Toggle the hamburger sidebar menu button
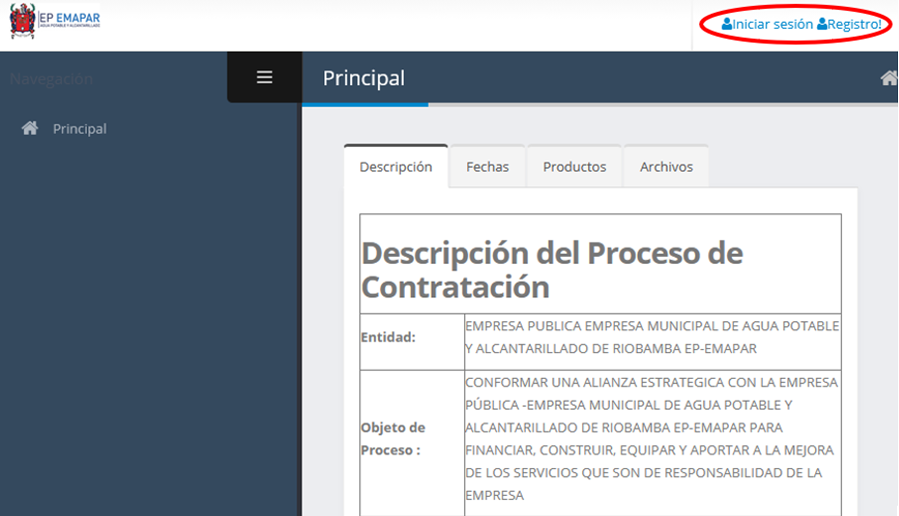The height and width of the screenshot is (516, 899). (x=264, y=77)
